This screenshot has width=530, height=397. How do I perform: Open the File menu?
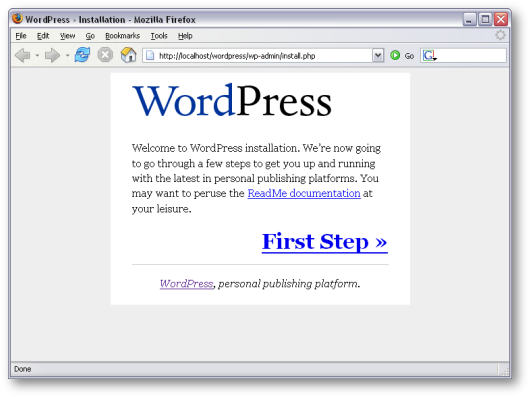click(21, 36)
